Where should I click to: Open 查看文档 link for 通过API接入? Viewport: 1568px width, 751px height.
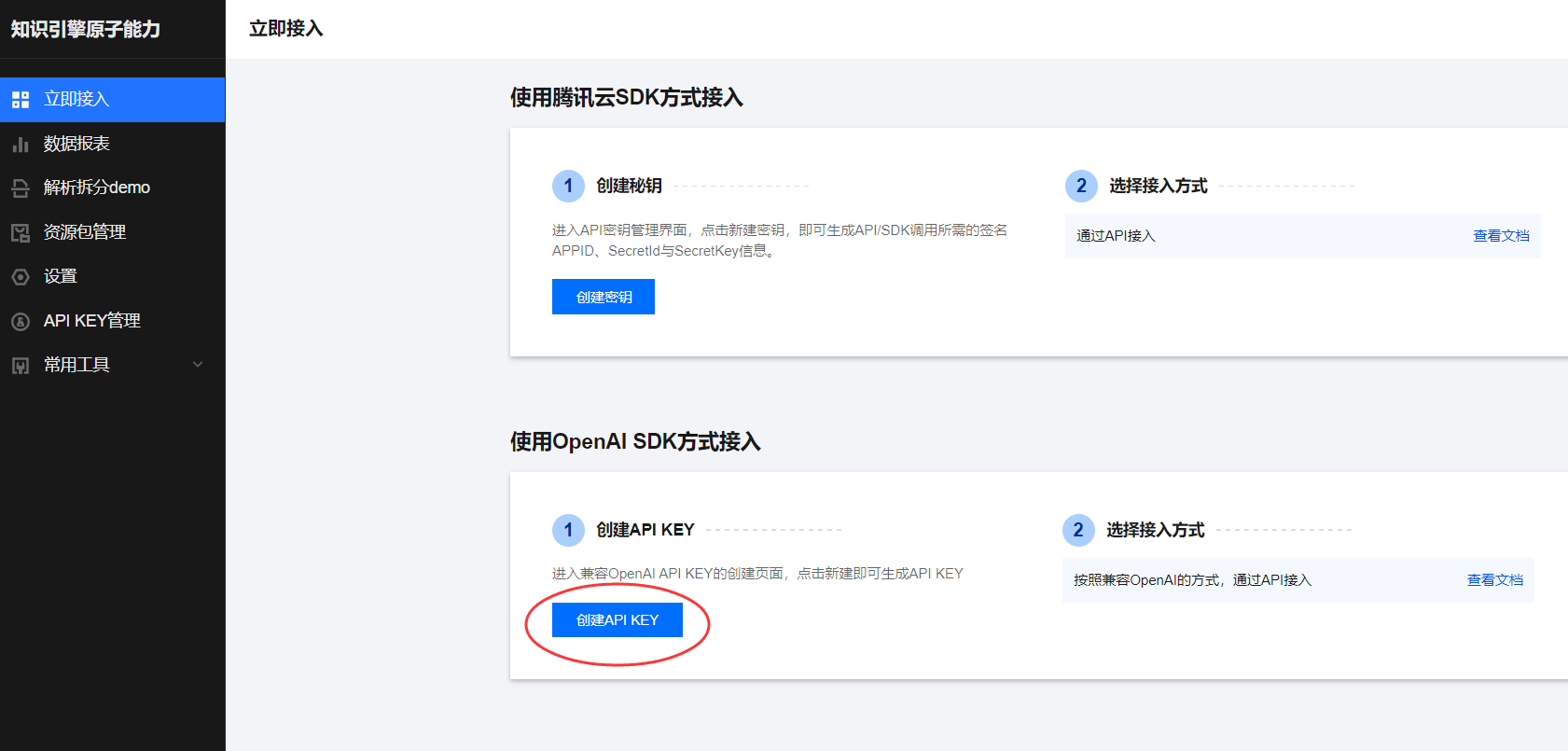tap(1501, 236)
